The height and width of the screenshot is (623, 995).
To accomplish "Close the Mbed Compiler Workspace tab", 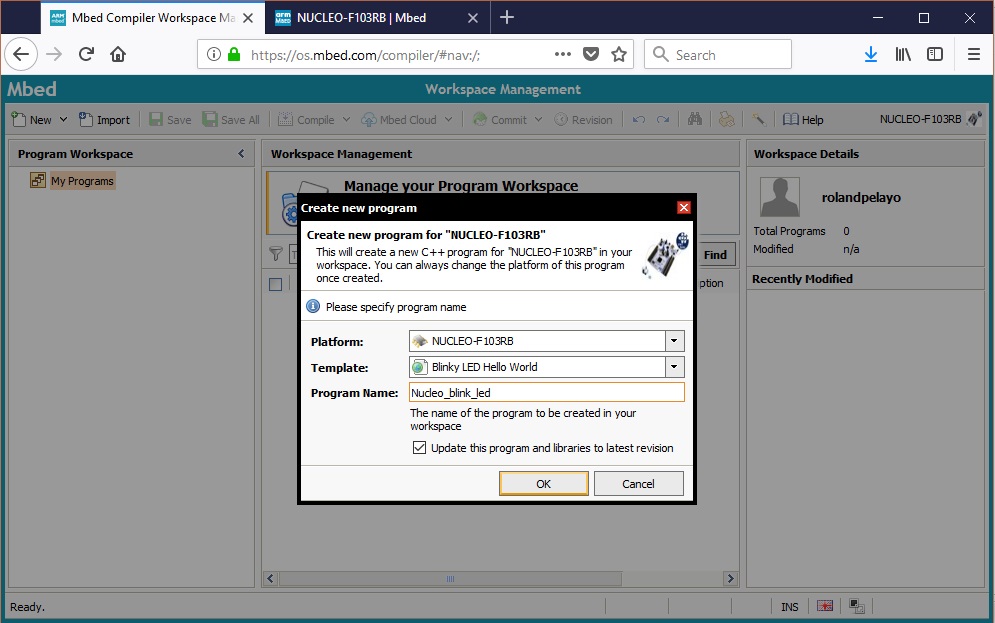I will pos(248,18).
